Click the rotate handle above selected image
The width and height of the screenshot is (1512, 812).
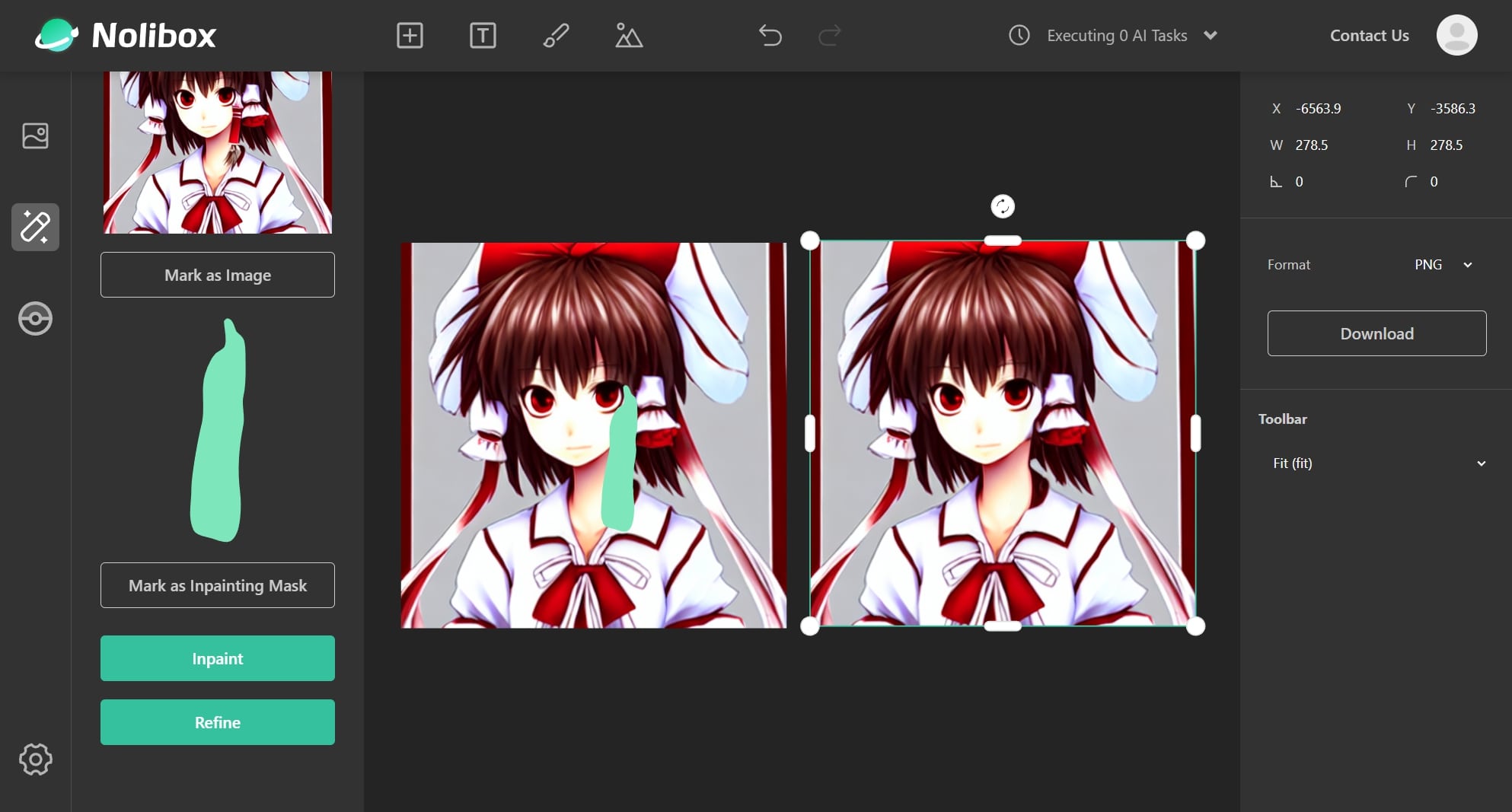coord(1003,206)
